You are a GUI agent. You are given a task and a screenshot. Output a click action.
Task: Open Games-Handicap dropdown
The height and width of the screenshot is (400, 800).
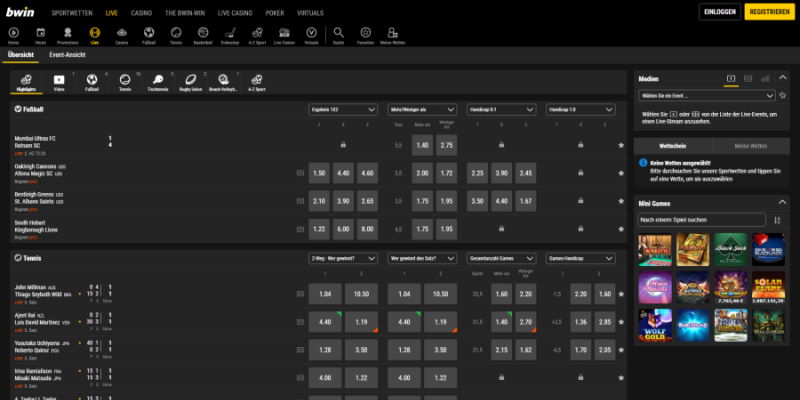point(581,259)
